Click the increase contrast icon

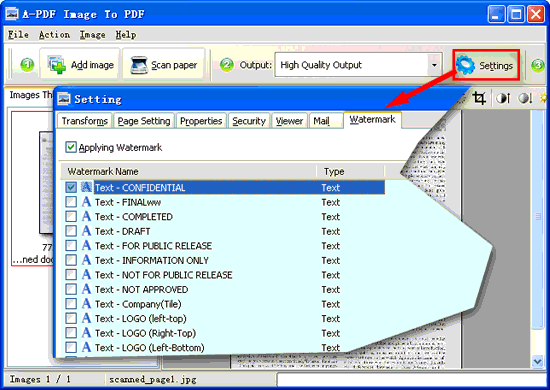503,98
